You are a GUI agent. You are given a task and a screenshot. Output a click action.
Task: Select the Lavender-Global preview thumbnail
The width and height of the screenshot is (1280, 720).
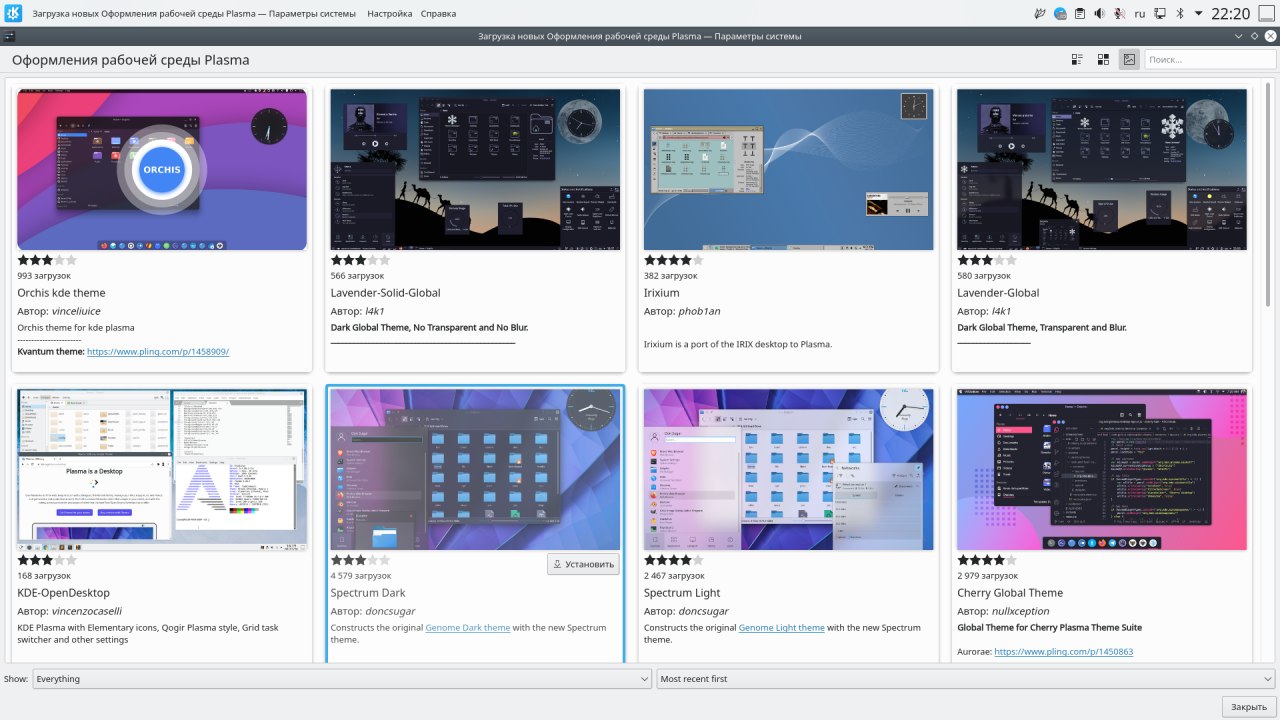(1102, 169)
